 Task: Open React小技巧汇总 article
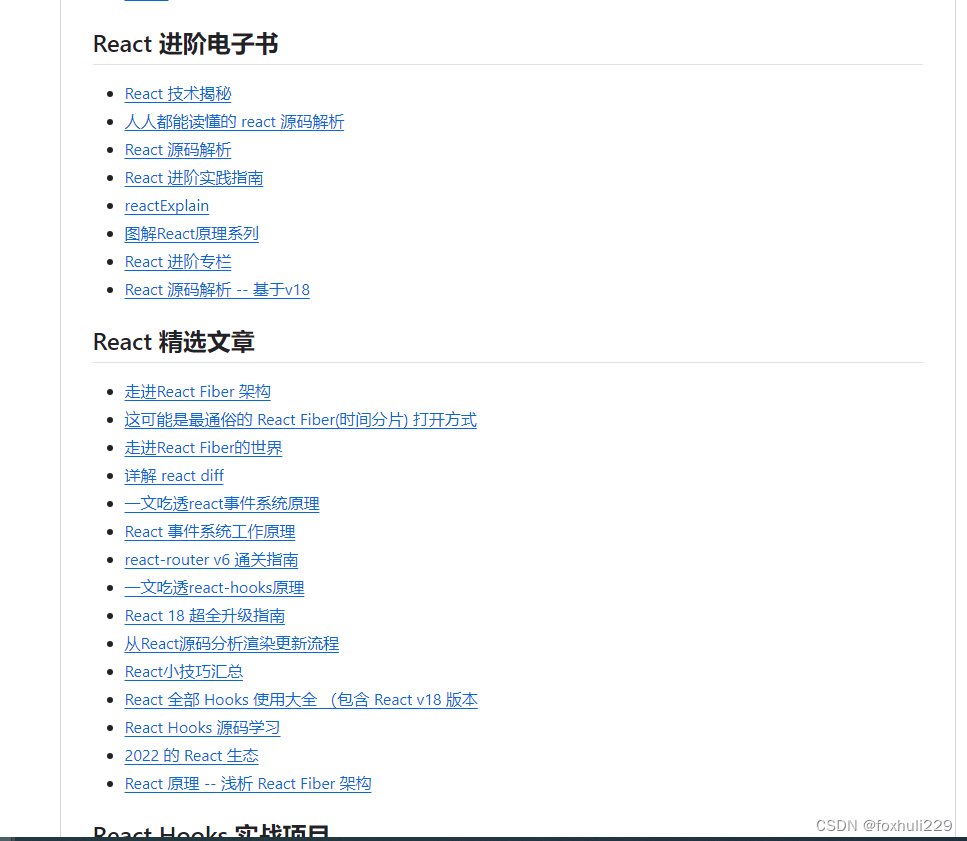(x=184, y=672)
